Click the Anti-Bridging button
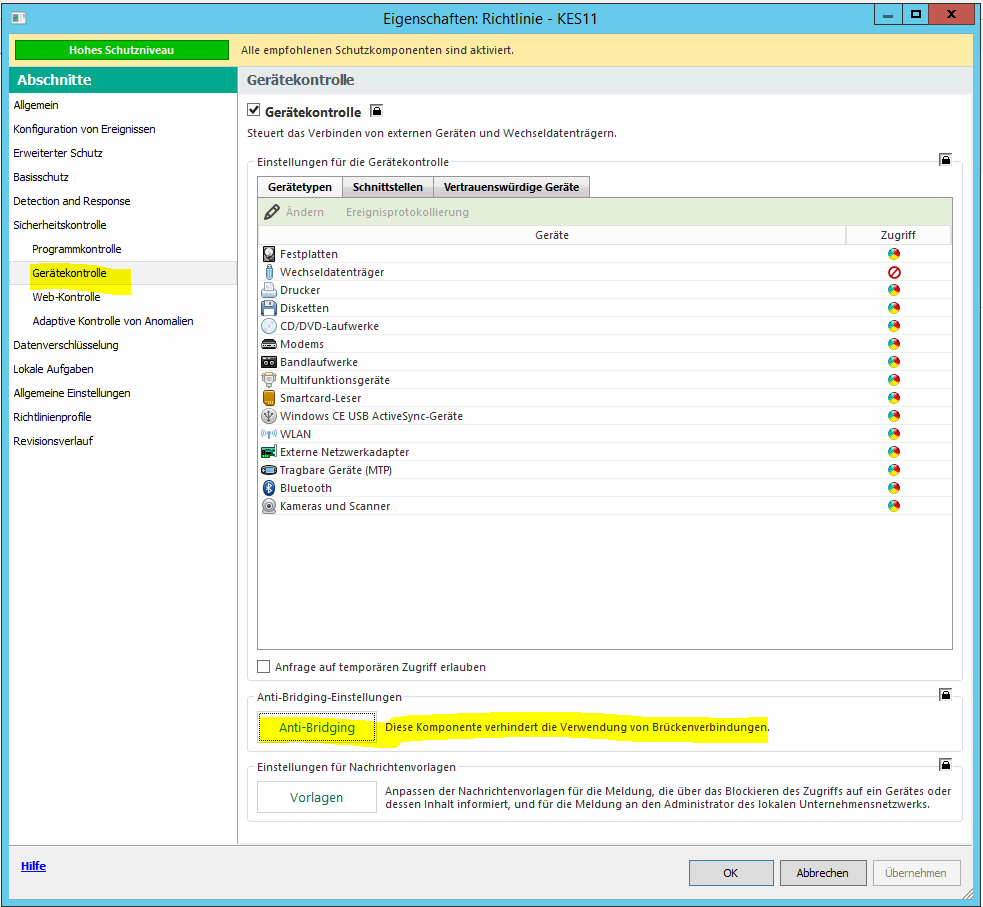 [x=316, y=728]
